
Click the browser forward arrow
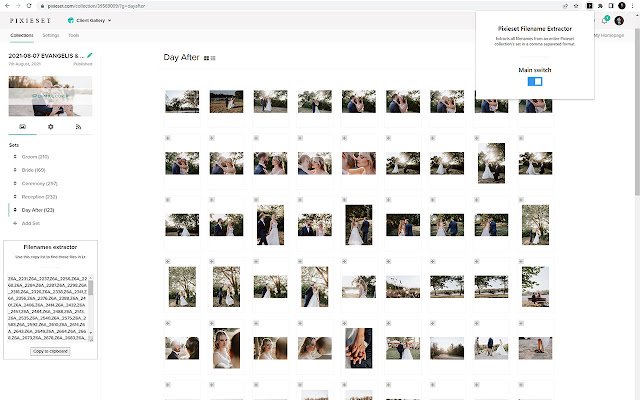pos(18,6)
